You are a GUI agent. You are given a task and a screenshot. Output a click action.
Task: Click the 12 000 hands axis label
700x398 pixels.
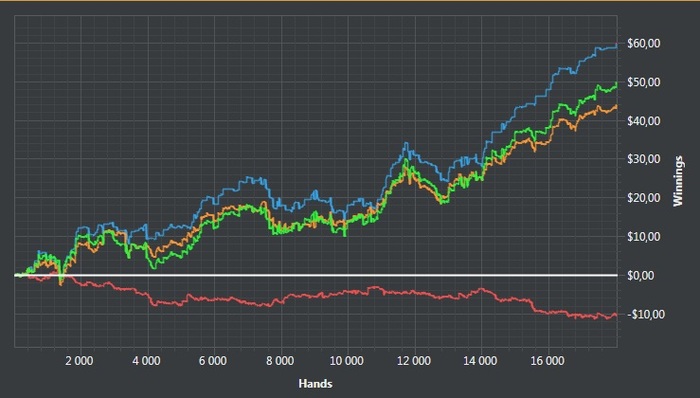pyautogui.click(x=414, y=360)
